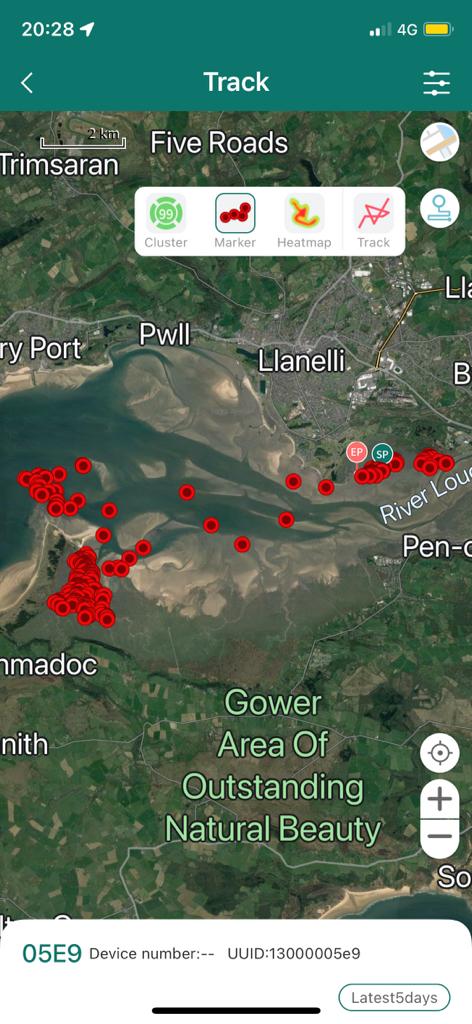The height and width of the screenshot is (1024, 472).
Task: Recenter map with crosshair target icon
Action: point(440,754)
